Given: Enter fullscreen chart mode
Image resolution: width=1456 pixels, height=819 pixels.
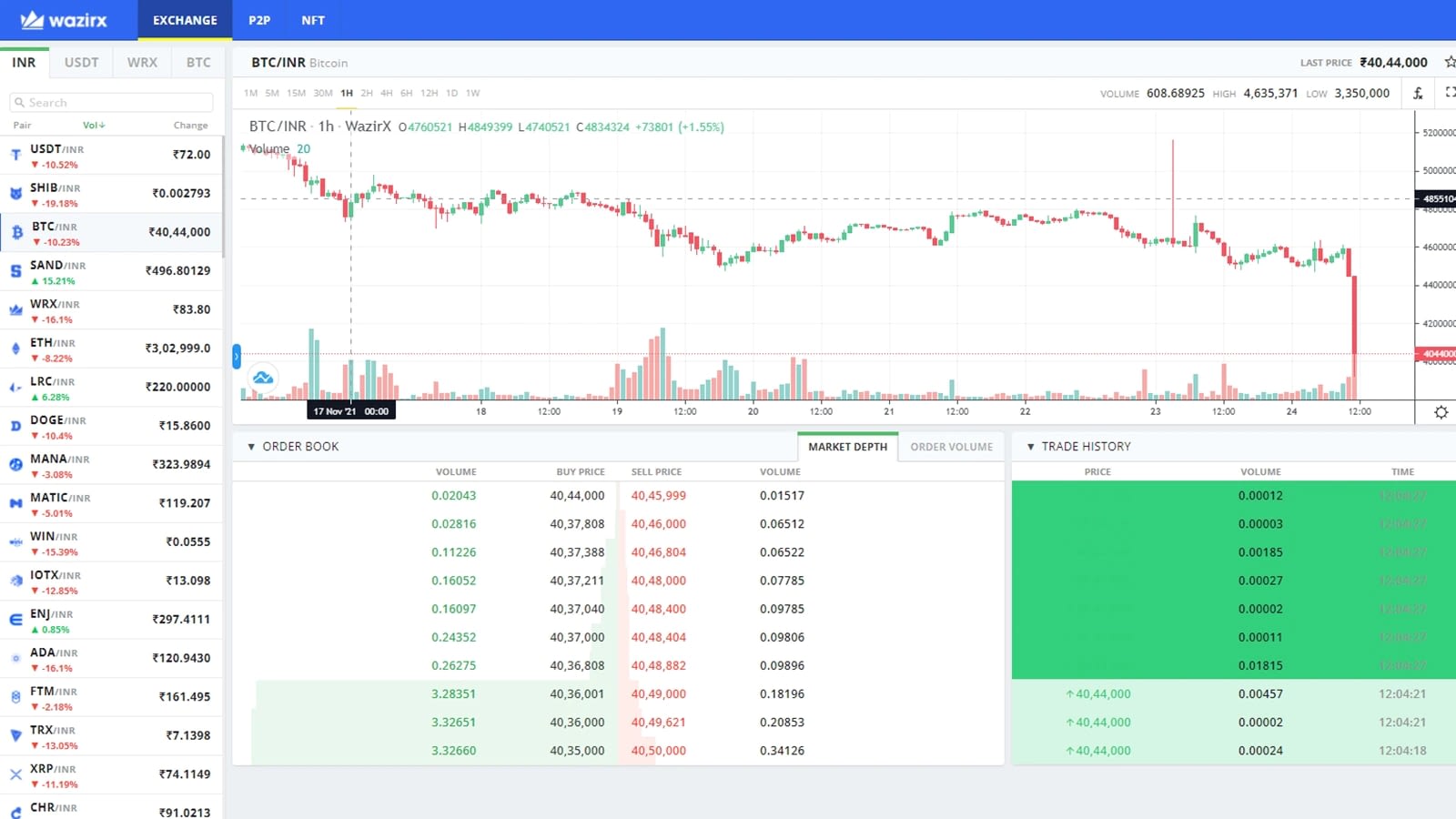Looking at the screenshot, I should [x=1450, y=92].
